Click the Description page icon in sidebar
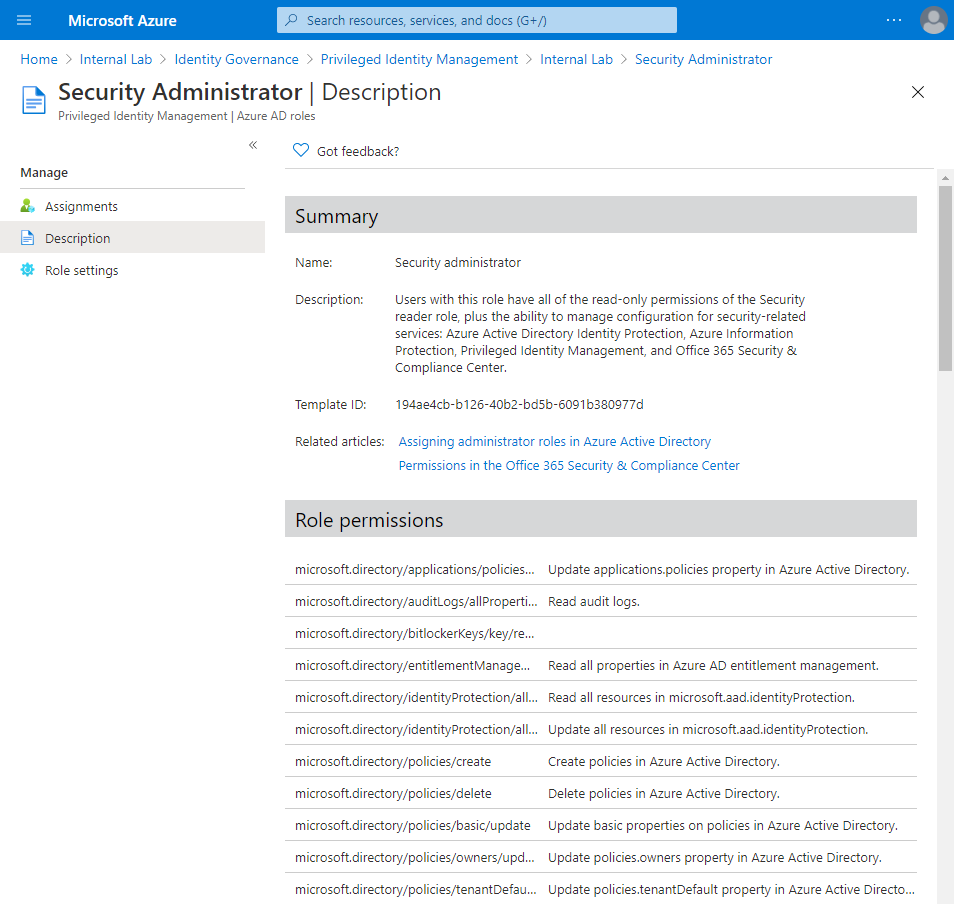The height and width of the screenshot is (904, 954). point(27,238)
